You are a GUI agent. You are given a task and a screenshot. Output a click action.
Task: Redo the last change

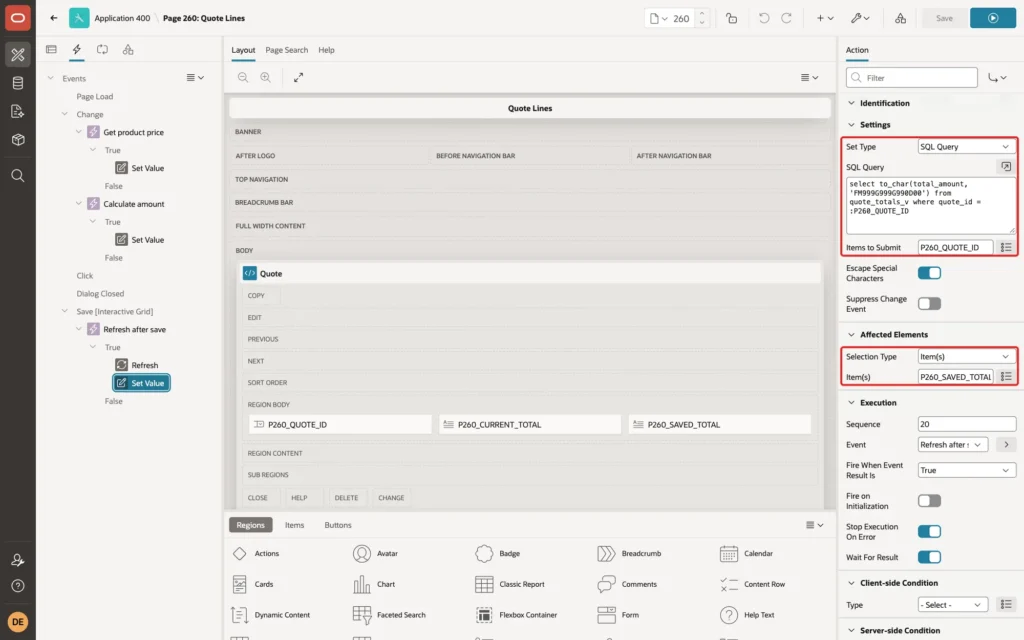[786, 18]
